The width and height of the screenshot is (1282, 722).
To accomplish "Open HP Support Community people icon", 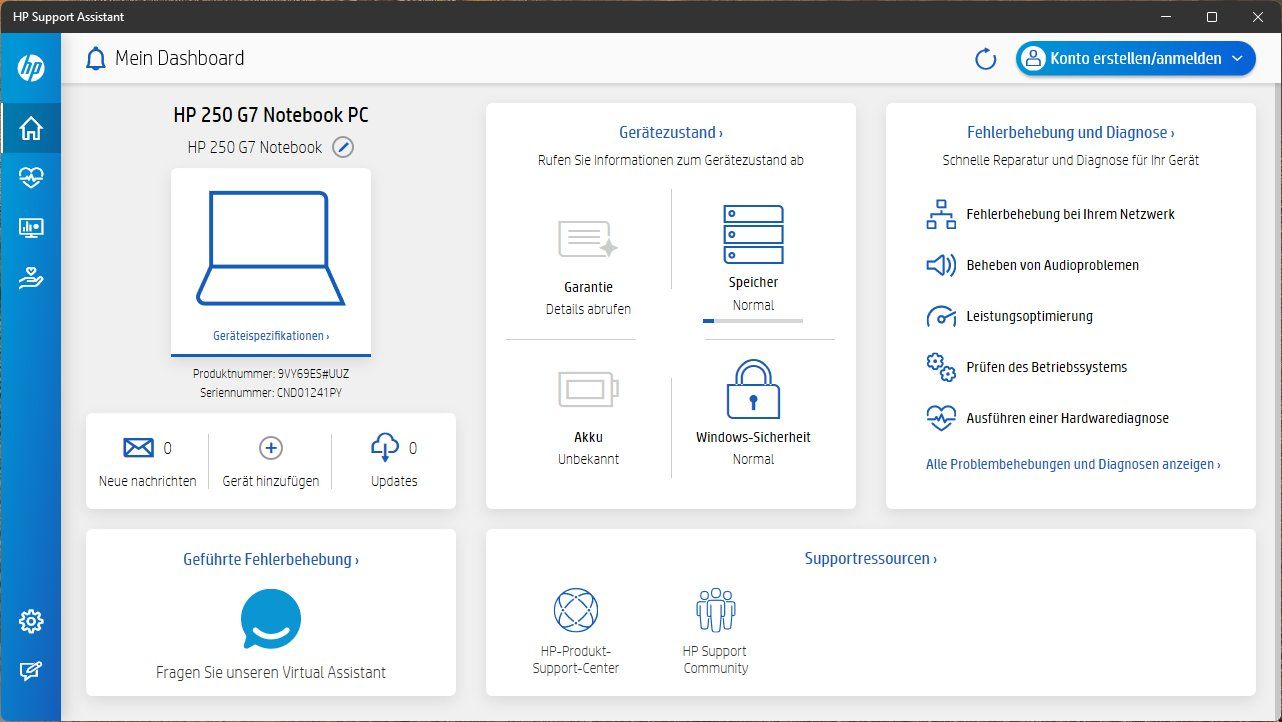I will click(x=715, y=609).
